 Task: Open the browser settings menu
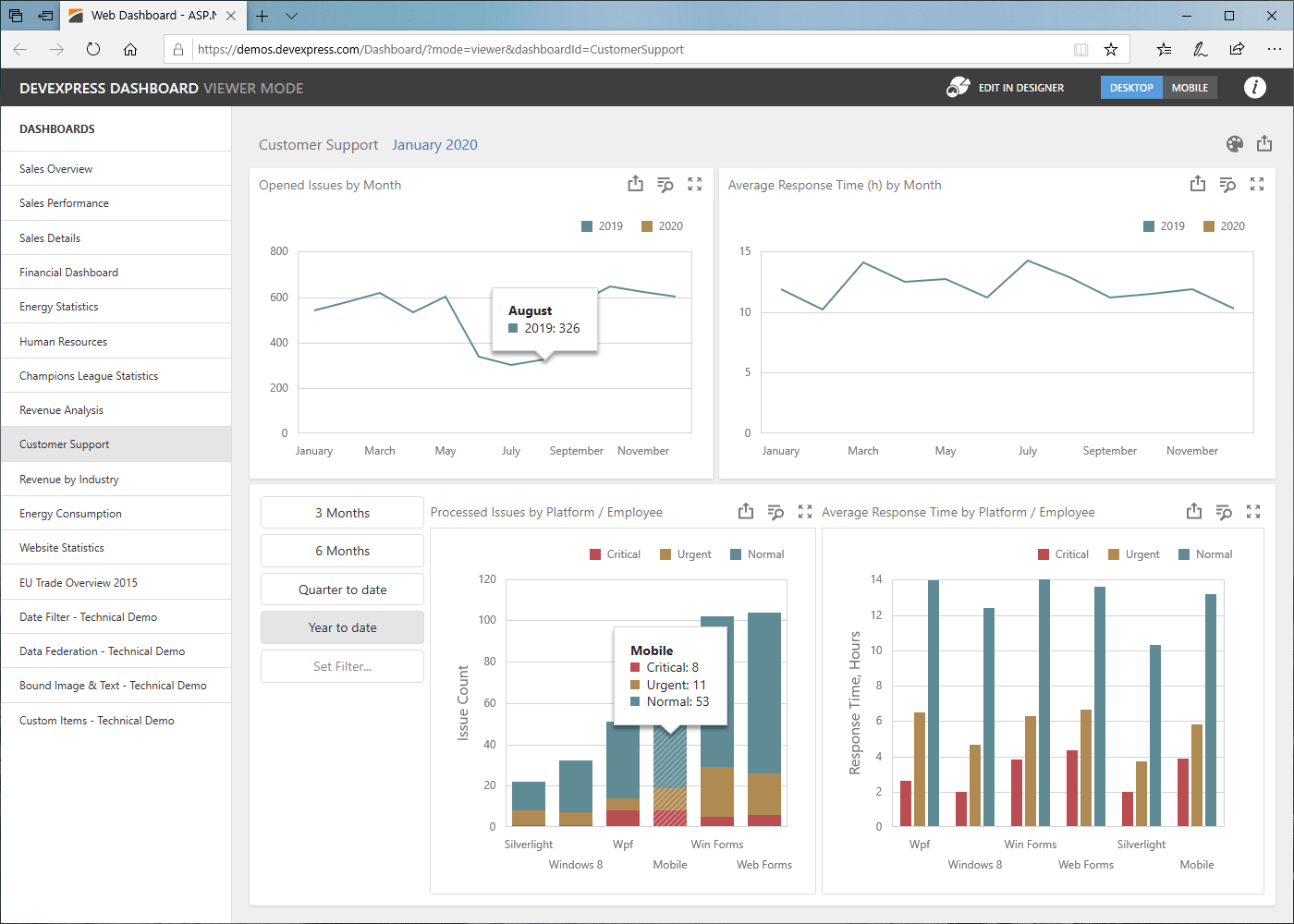(1275, 49)
